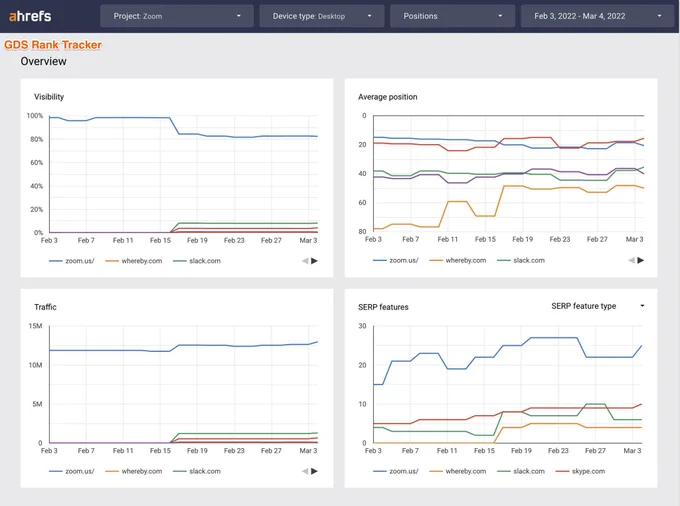Click the ahrefs logo
This screenshot has height=506, width=680.
click(x=30, y=16)
